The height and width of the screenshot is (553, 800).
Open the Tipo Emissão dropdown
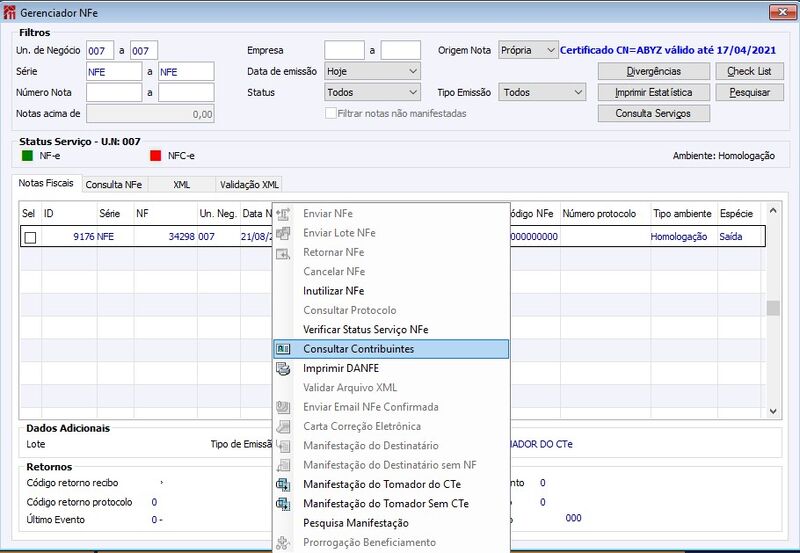pos(542,92)
